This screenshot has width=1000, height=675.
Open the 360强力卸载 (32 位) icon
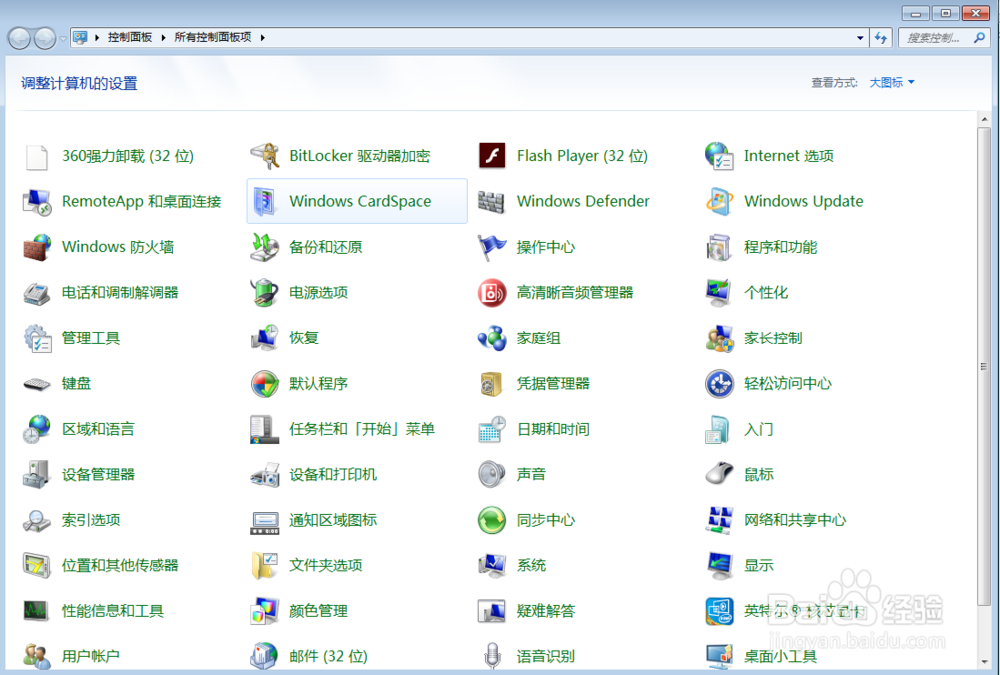[x=37, y=156]
